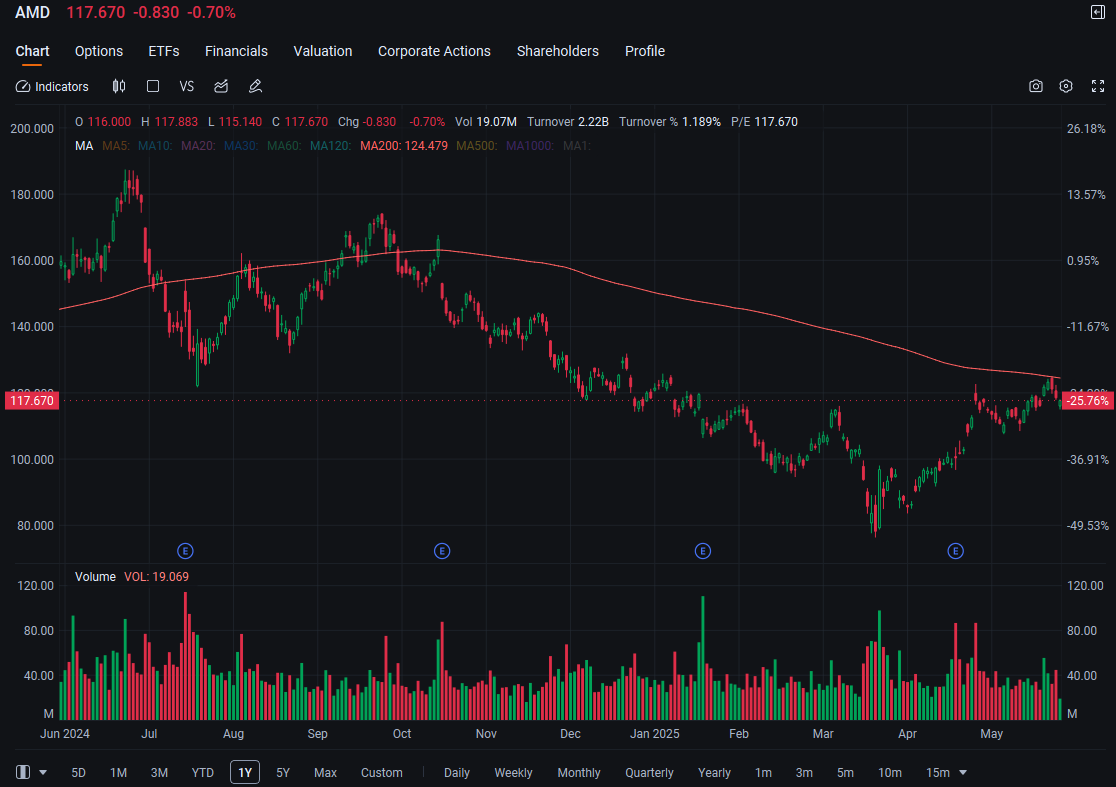The height and width of the screenshot is (787, 1116).
Task: Click the MA20 indicator label
Action: (199, 145)
